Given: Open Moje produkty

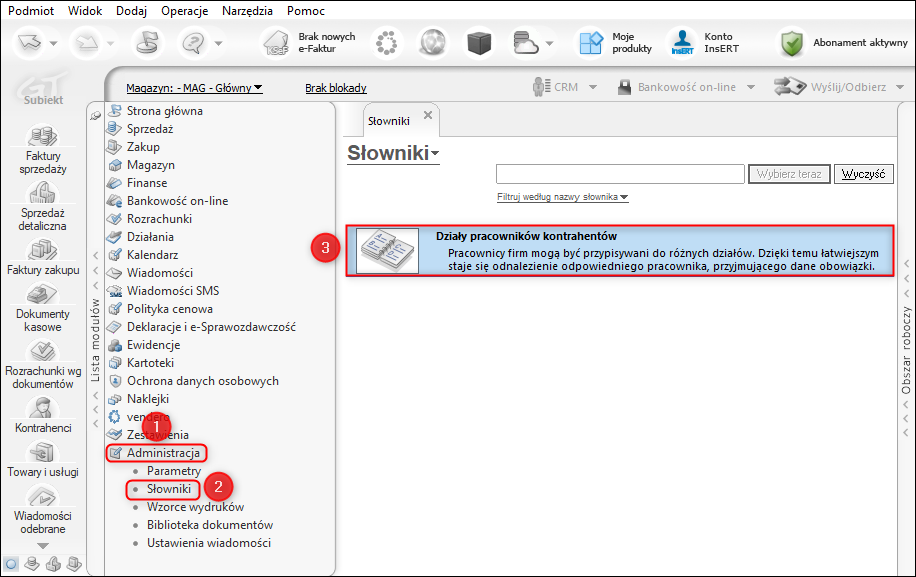Looking at the screenshot, I should point(615,43).
